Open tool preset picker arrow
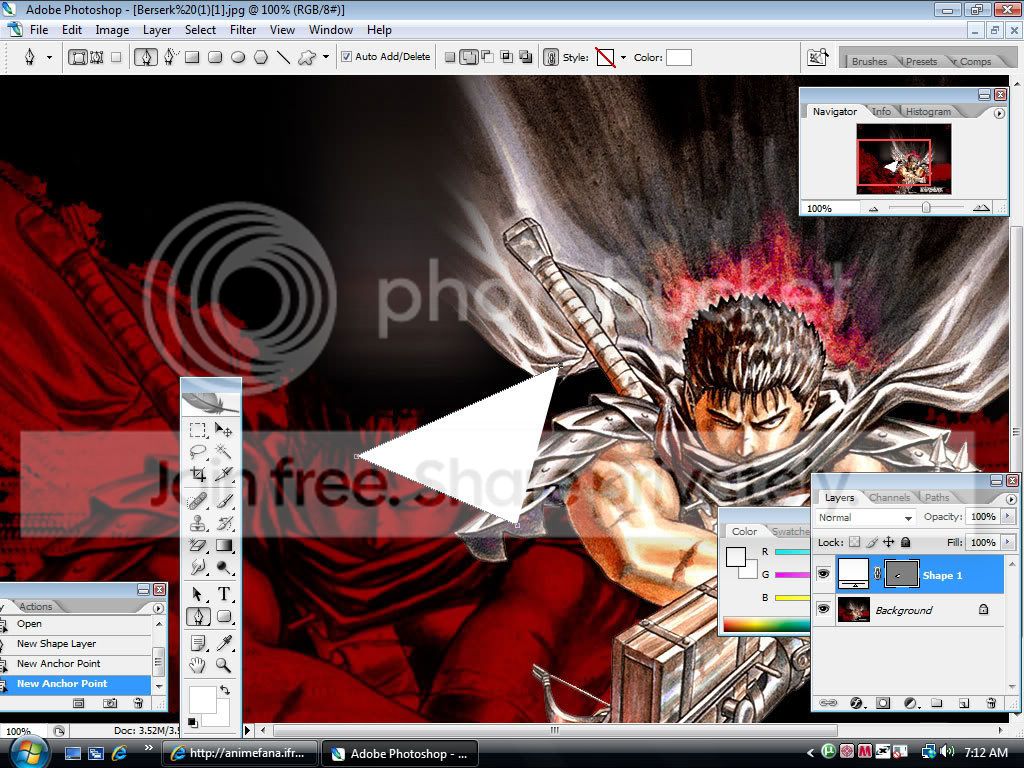This screenshot has height=768, width=1024. [x=49, y=57]
